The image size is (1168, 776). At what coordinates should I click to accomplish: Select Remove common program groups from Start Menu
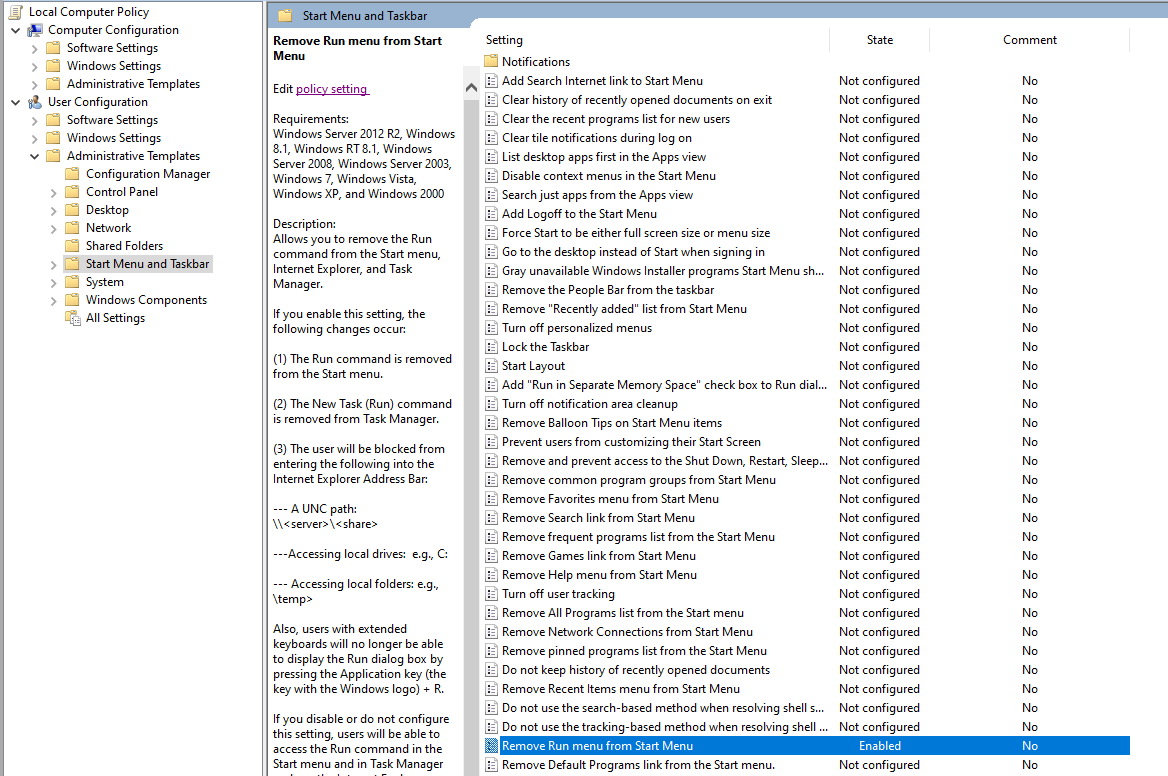coord(638,480)
